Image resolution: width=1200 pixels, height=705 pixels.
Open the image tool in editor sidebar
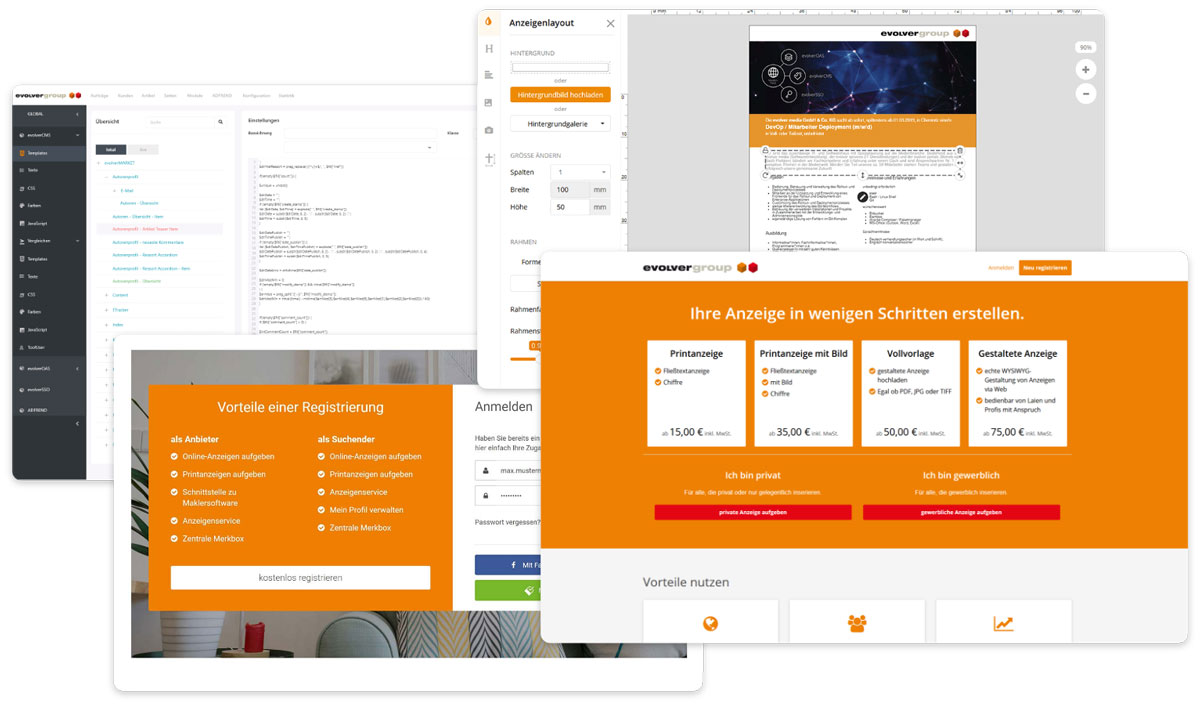pos(489,102)
